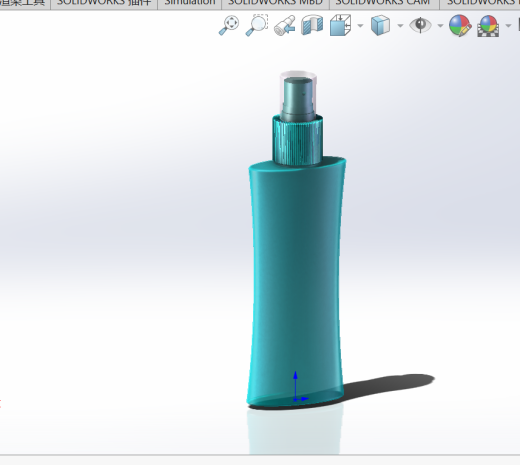Open View Orientation cube icon
Image resolution: width=520 pixels, height=465 pixels.
[x=340, y=25]
